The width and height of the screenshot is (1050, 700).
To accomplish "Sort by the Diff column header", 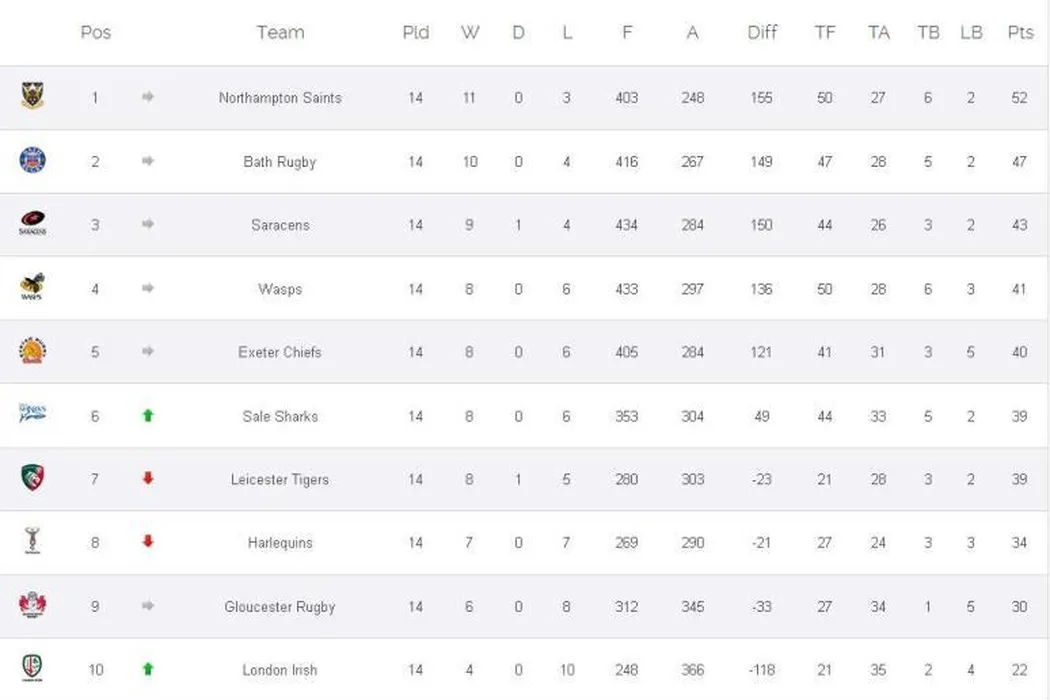I will coord(762,32).
